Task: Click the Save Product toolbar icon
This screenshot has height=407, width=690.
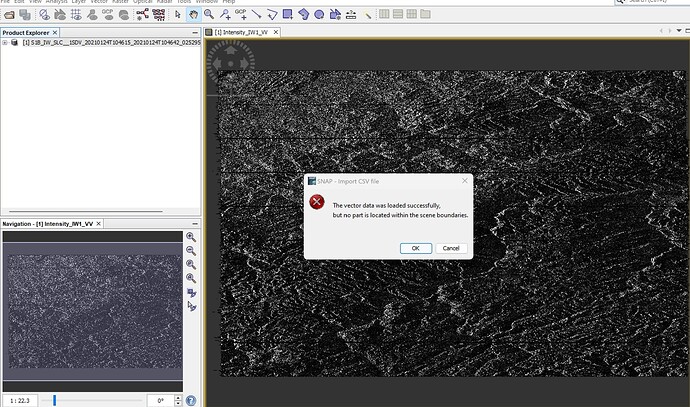Action: [25, 15]
